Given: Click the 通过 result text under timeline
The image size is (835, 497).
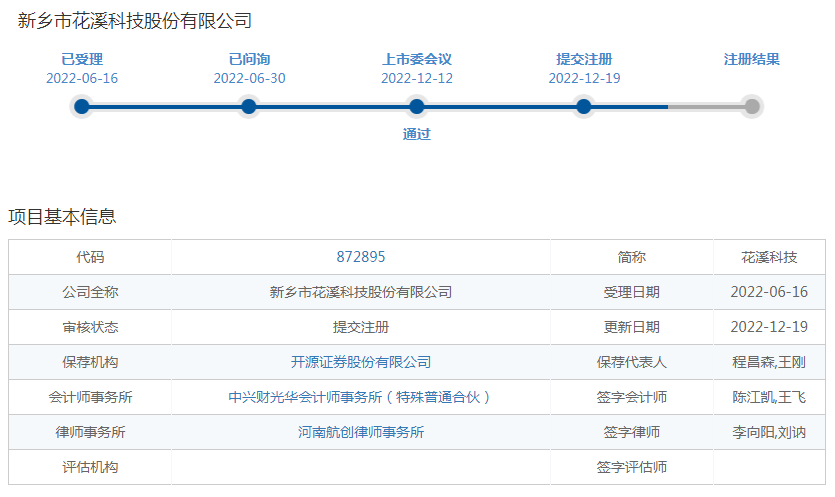Looking at the screenshot, I should (417, 134).
